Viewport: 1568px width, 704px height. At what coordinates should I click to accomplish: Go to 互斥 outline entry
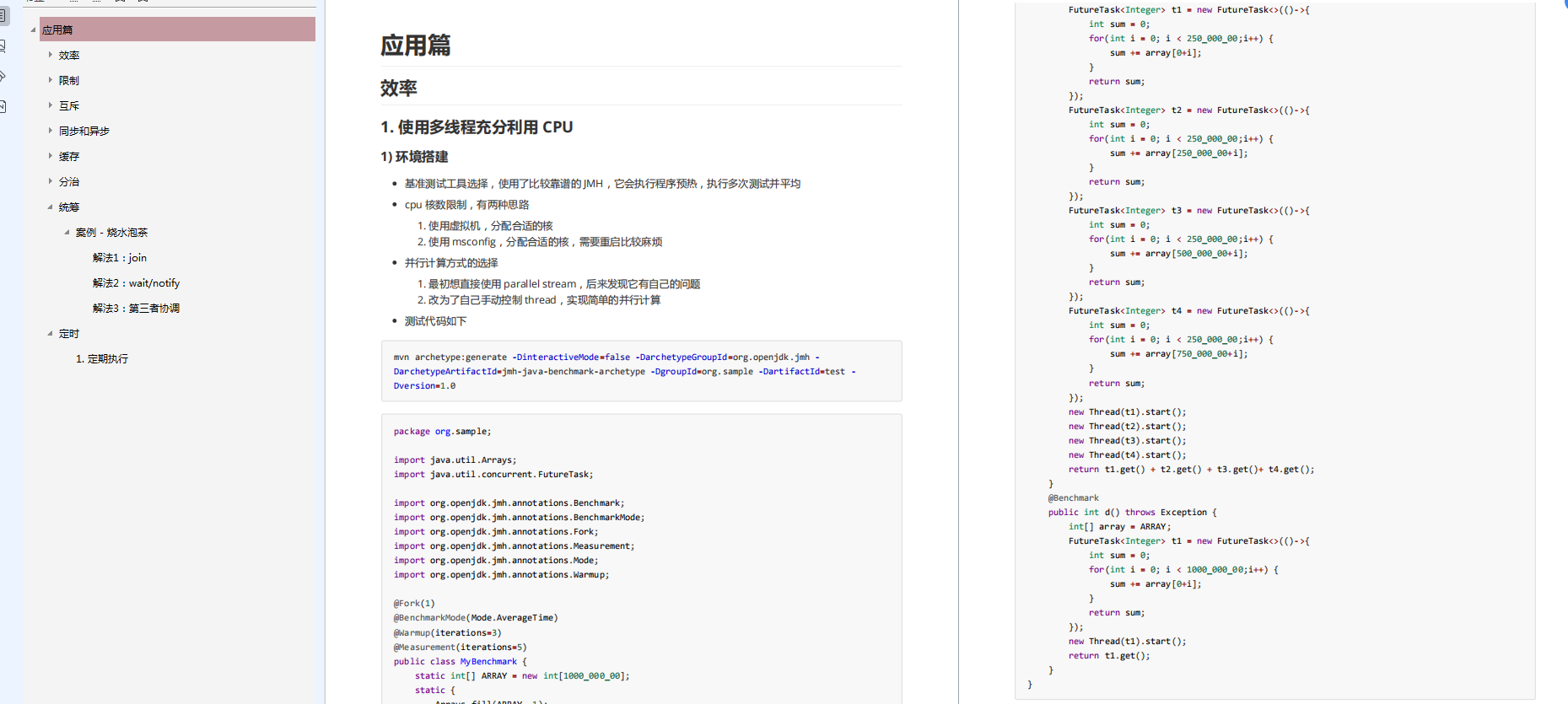pos(69,105)
